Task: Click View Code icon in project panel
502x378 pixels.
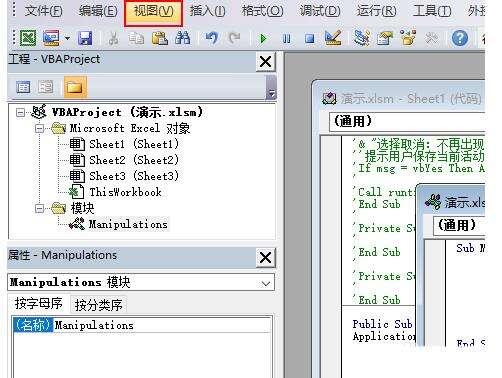Action: tap(23, 87)
